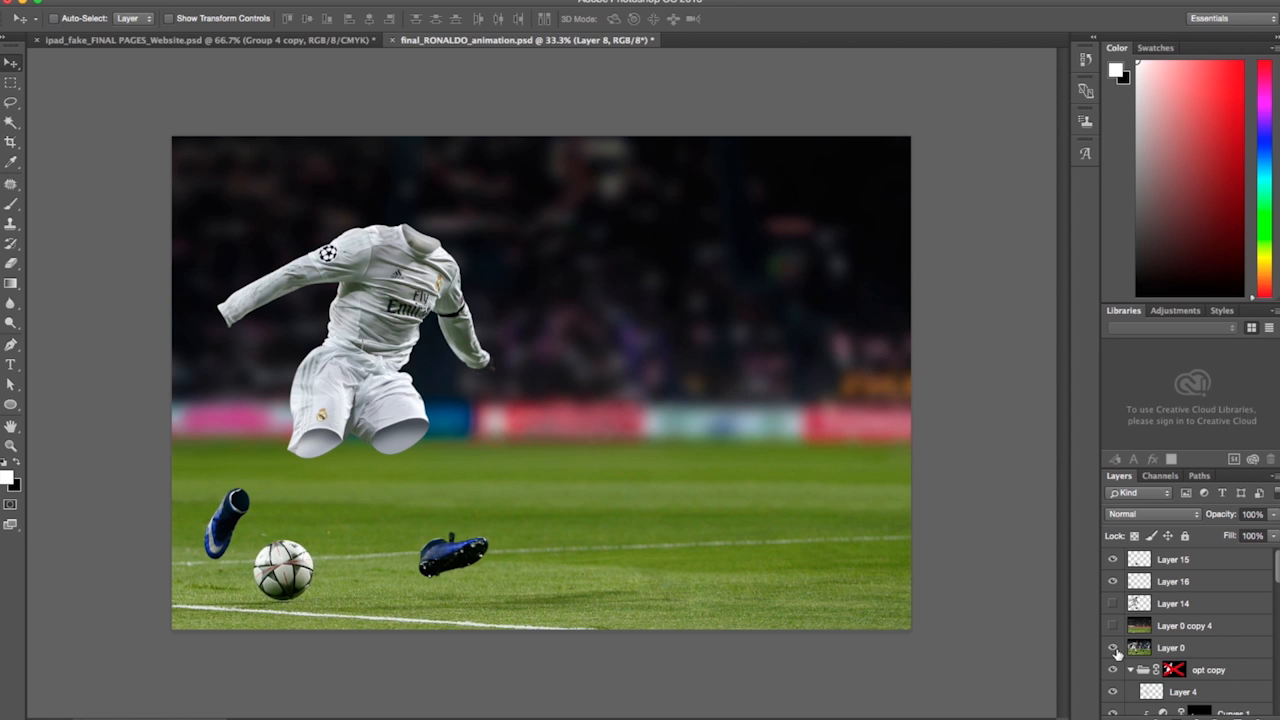Click the Layer 15 thumbnail
Image resolution: width=1280 pixels, height=720 pixels.
1139,560
